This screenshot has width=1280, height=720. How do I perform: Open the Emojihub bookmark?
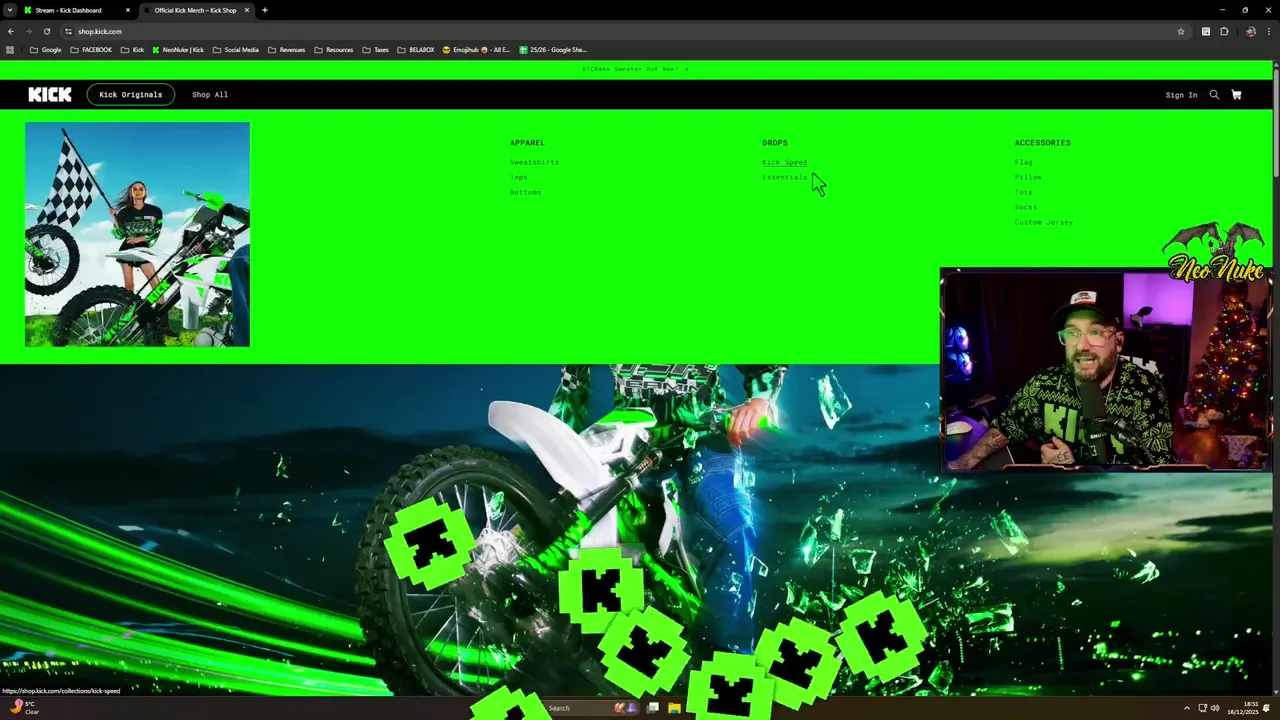(x=476, y=50)
